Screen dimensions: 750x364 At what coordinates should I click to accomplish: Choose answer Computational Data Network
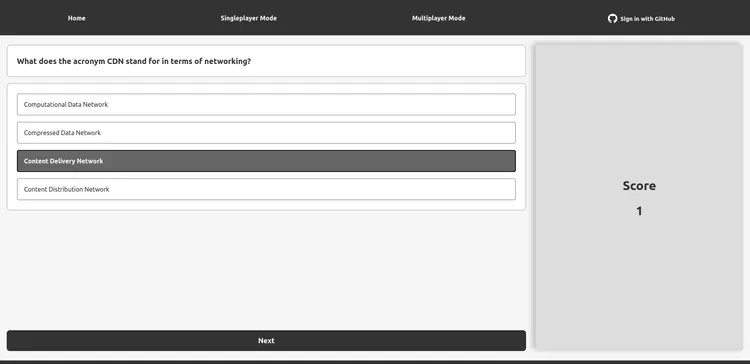266,104
